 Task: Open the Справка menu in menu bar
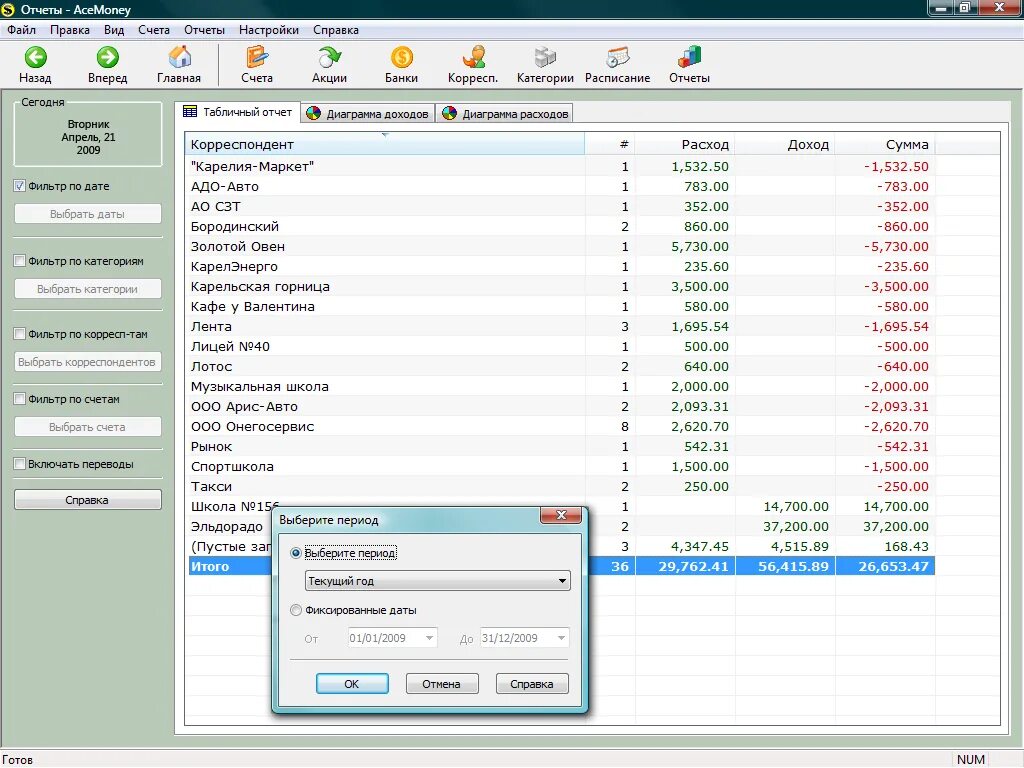pos(336,30)
